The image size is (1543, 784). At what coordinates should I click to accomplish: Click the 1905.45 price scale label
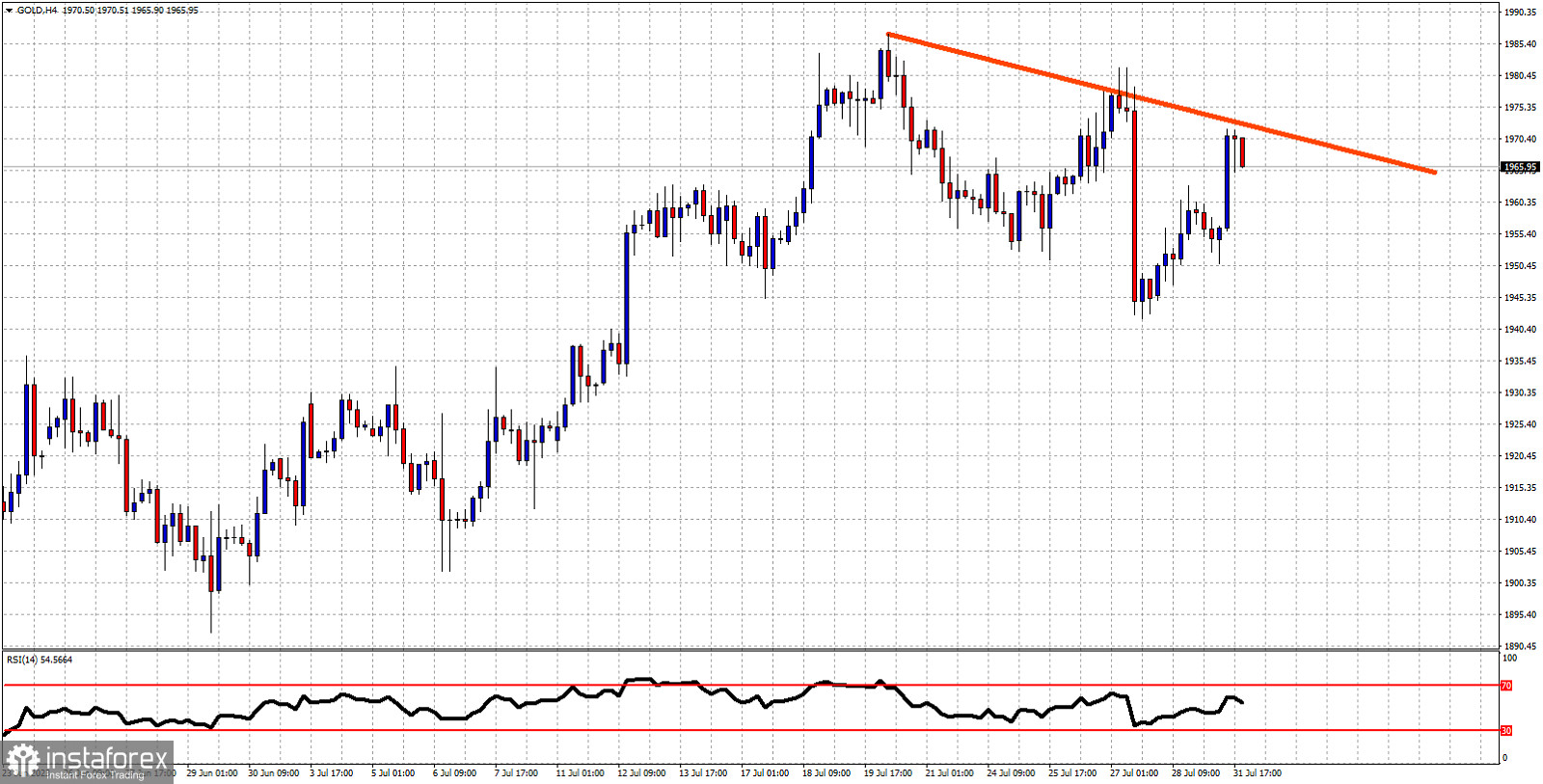[x=1521, y=552]
